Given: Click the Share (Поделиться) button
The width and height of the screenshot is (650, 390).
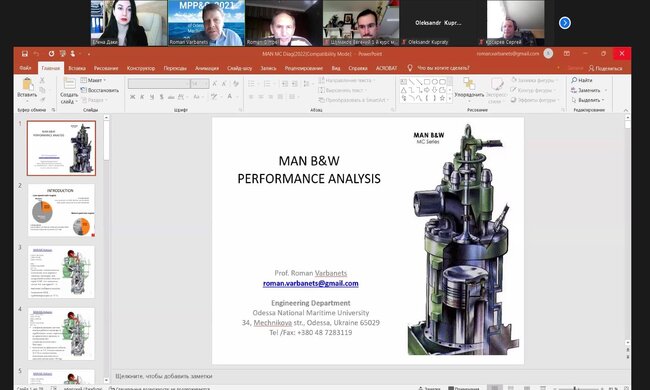Looking at the screenshot, I should [x=606, y=68].
